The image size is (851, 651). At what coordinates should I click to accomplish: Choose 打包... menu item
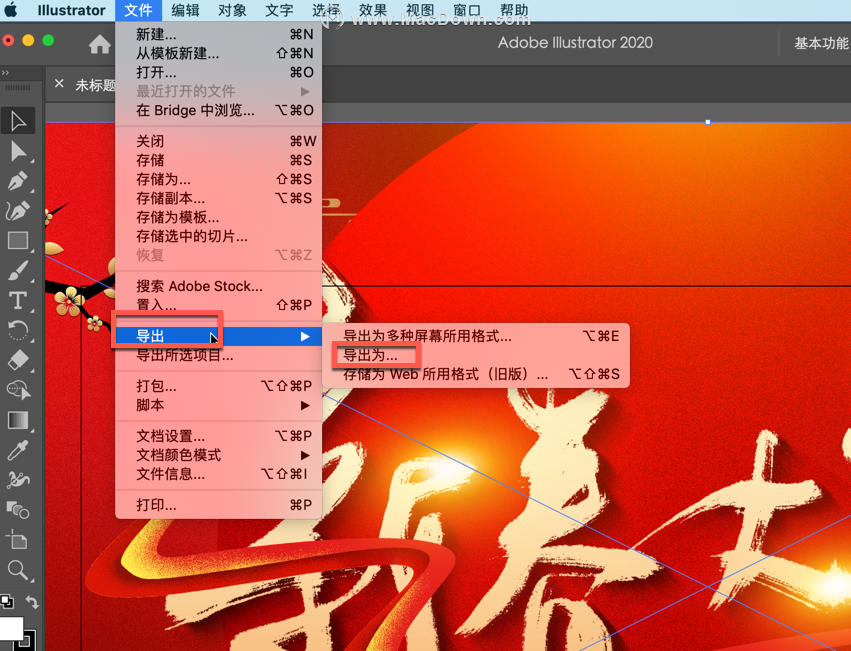pos(219,387)
